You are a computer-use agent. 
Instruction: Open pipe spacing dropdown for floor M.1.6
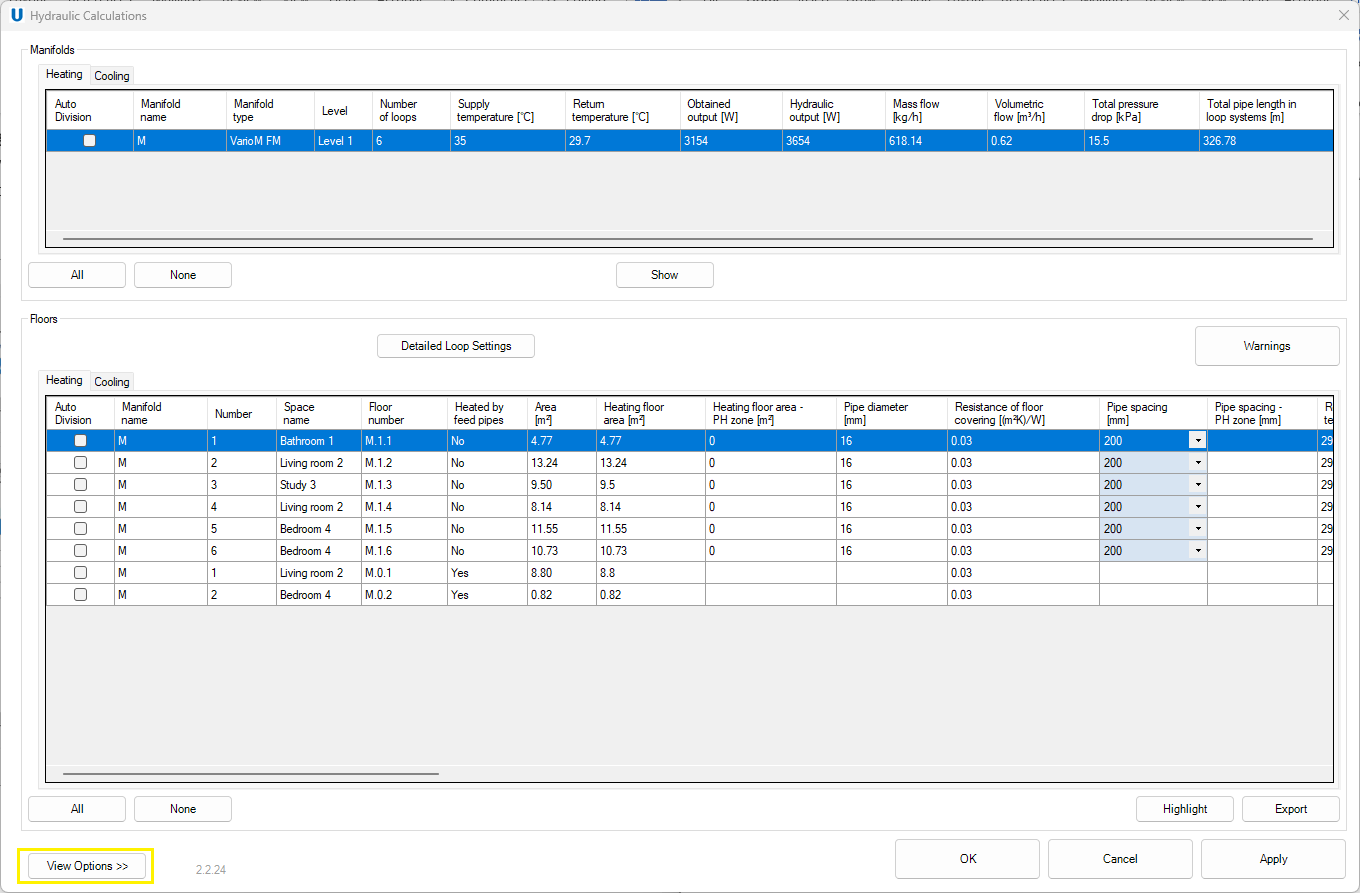point(1197,550)
